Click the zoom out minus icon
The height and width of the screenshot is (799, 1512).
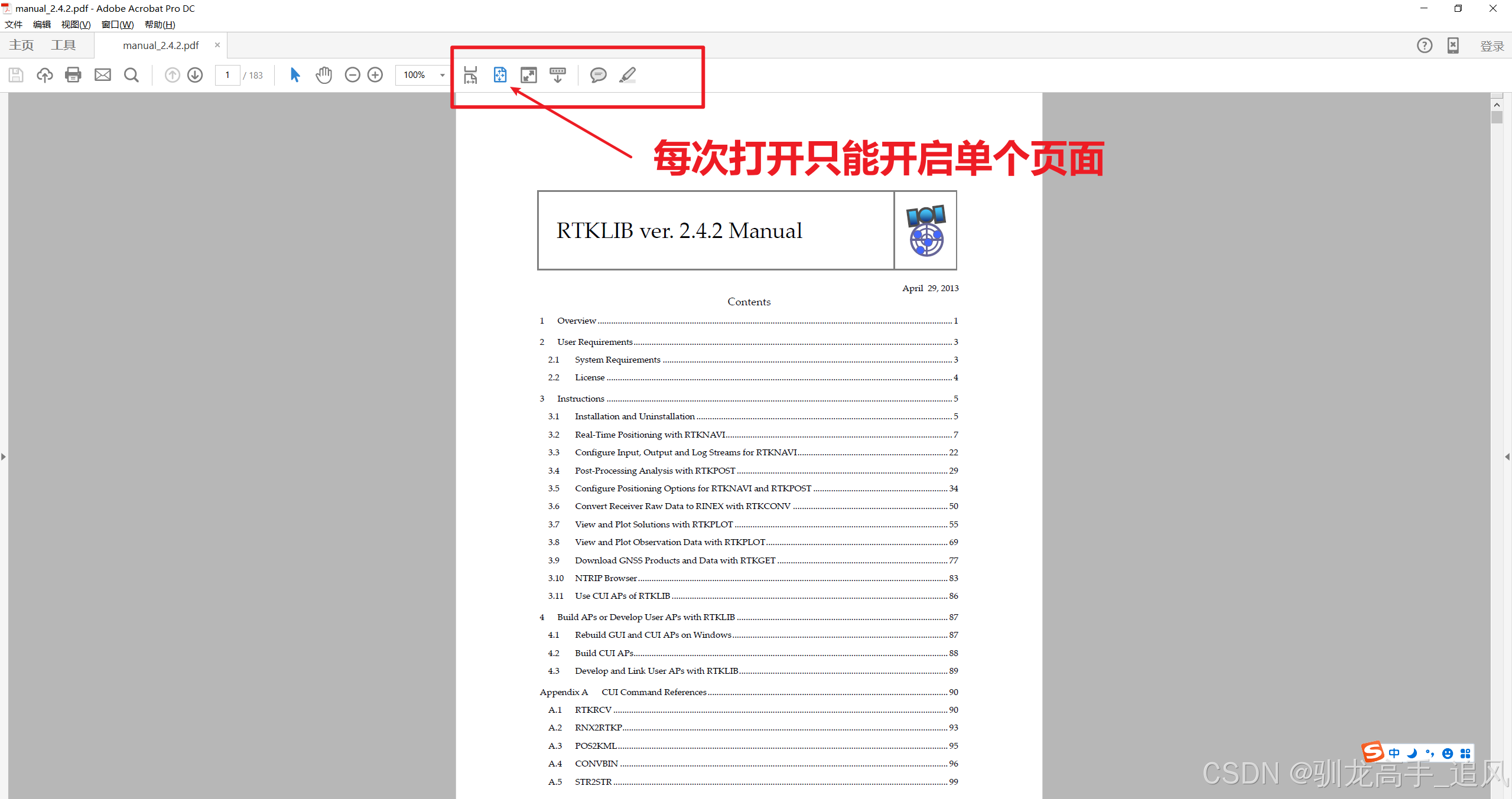[x=352, y=75]
